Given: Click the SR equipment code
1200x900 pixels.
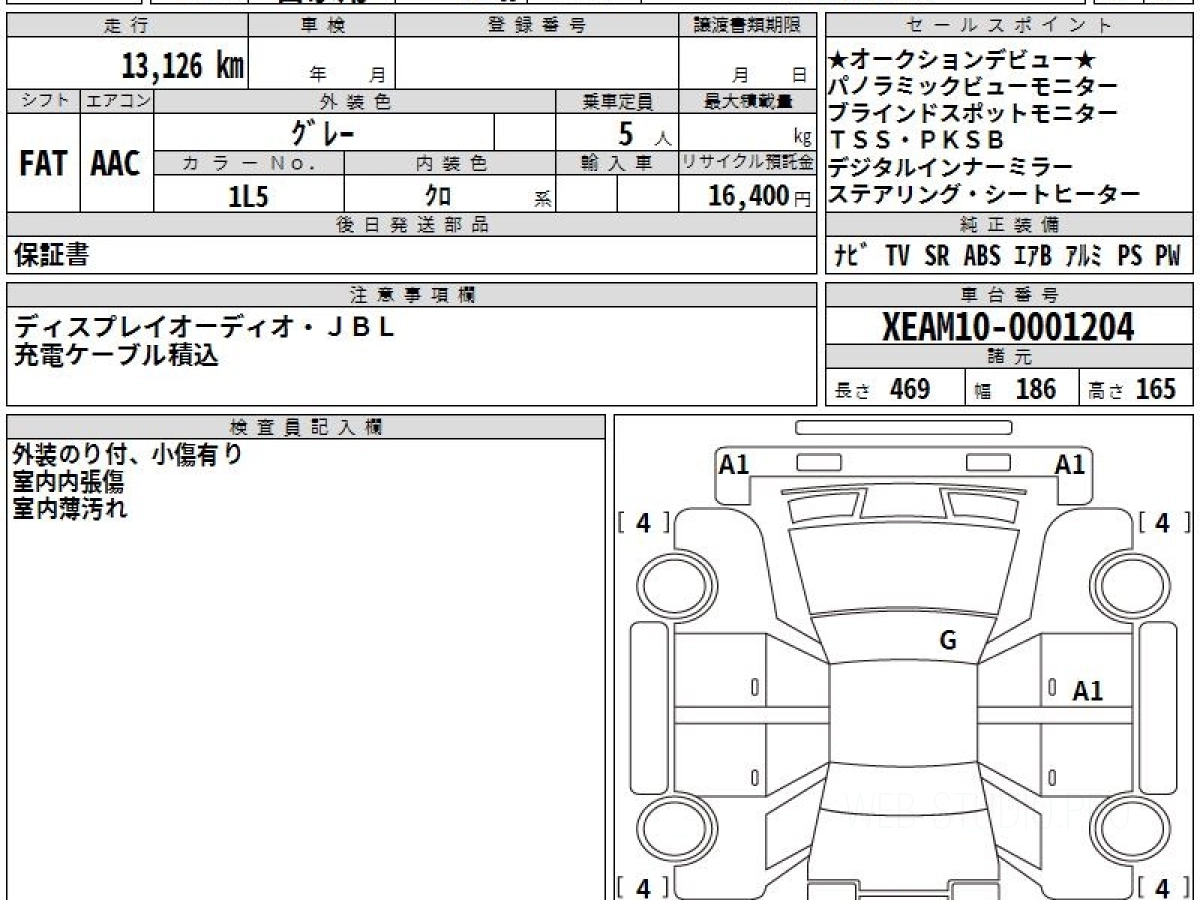Looking at the screenshot, I should (937, 256).
